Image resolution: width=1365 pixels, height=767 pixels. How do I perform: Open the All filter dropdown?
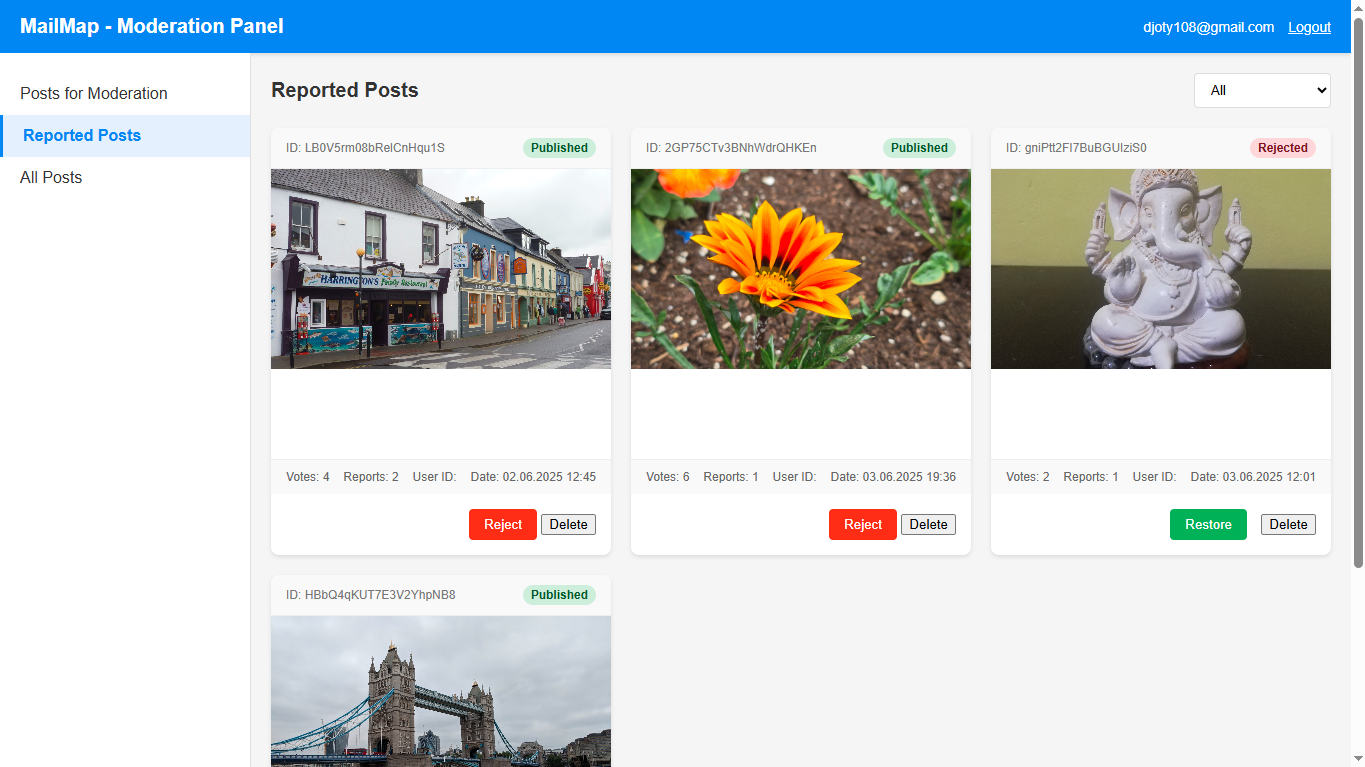point(1262,90)
